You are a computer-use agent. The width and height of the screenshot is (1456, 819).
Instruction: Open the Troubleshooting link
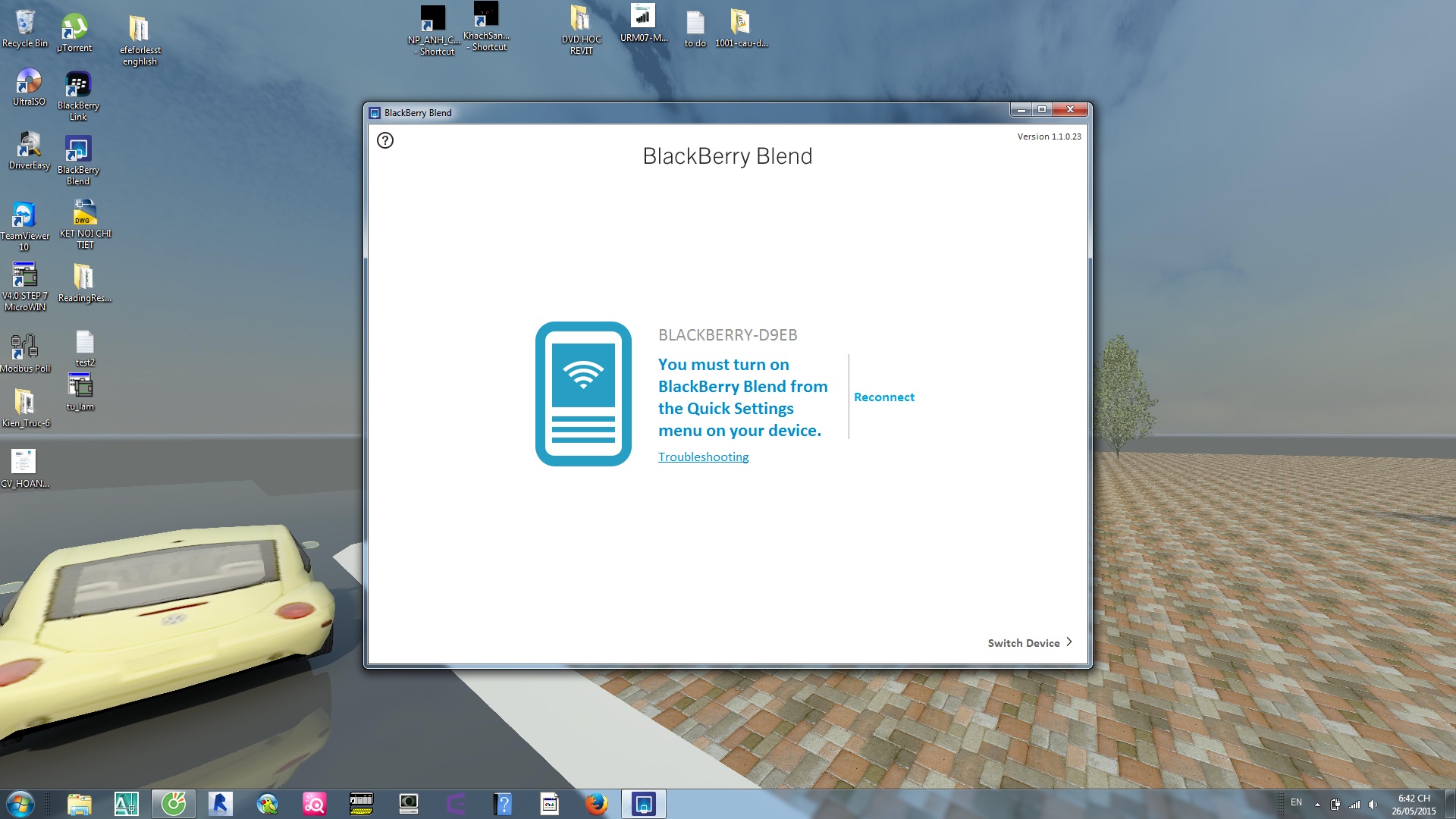tap(703, 457)
